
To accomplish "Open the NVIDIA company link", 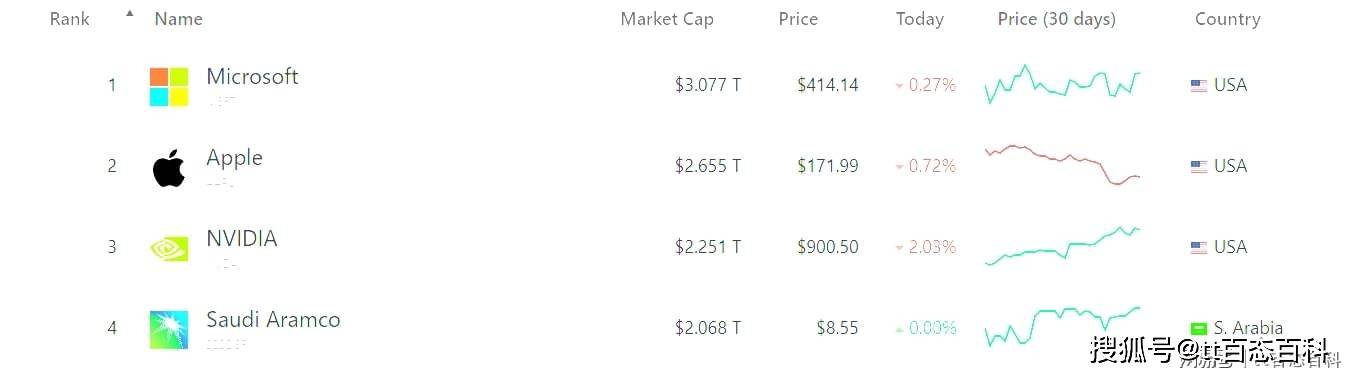I will point(242,239).
